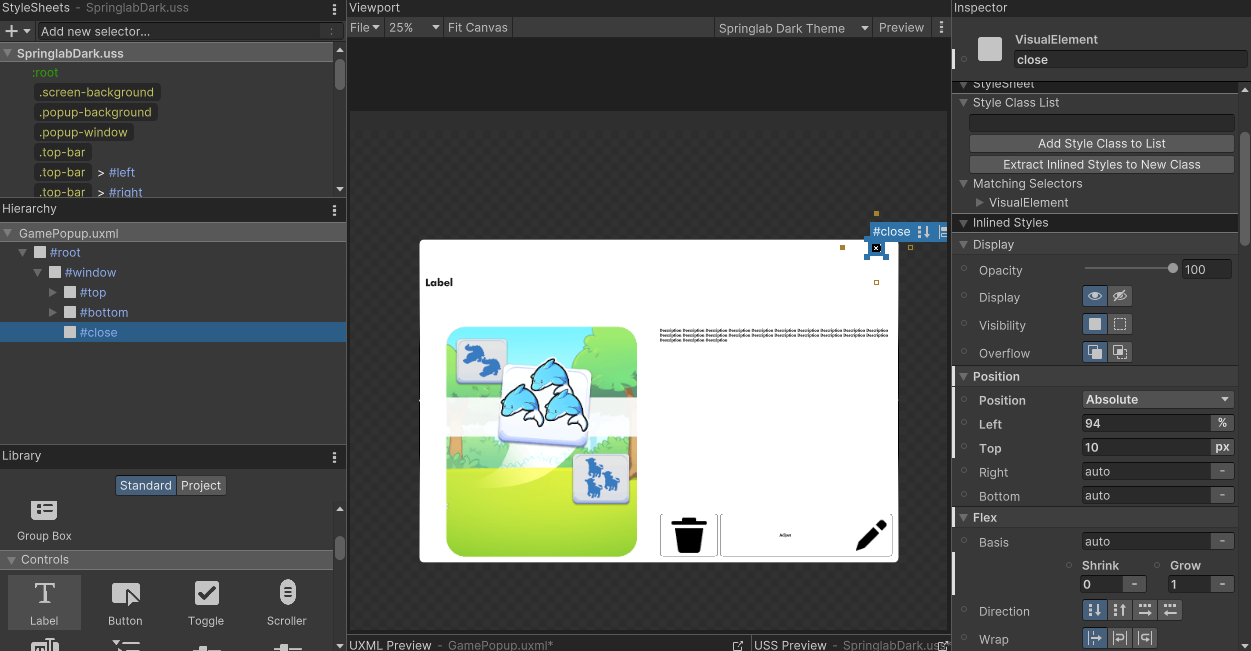Set Flex Wrap to wrap
Viewport: 1251px width, 651px height.
(x=1119, y=637)
